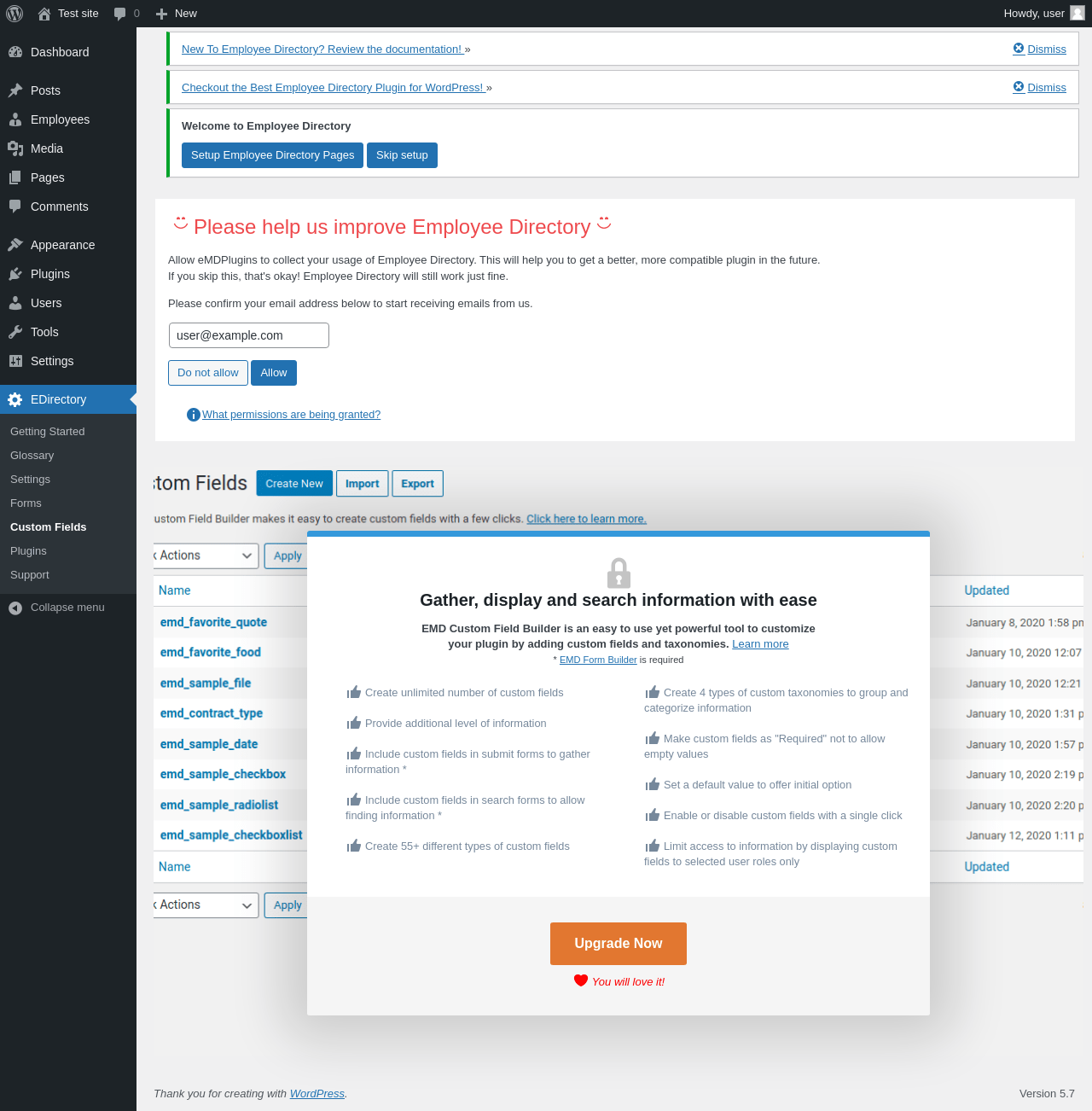1092x1111 pixels.
Task: Click the Comments speech bubble icon
Action: click(15, 206)
